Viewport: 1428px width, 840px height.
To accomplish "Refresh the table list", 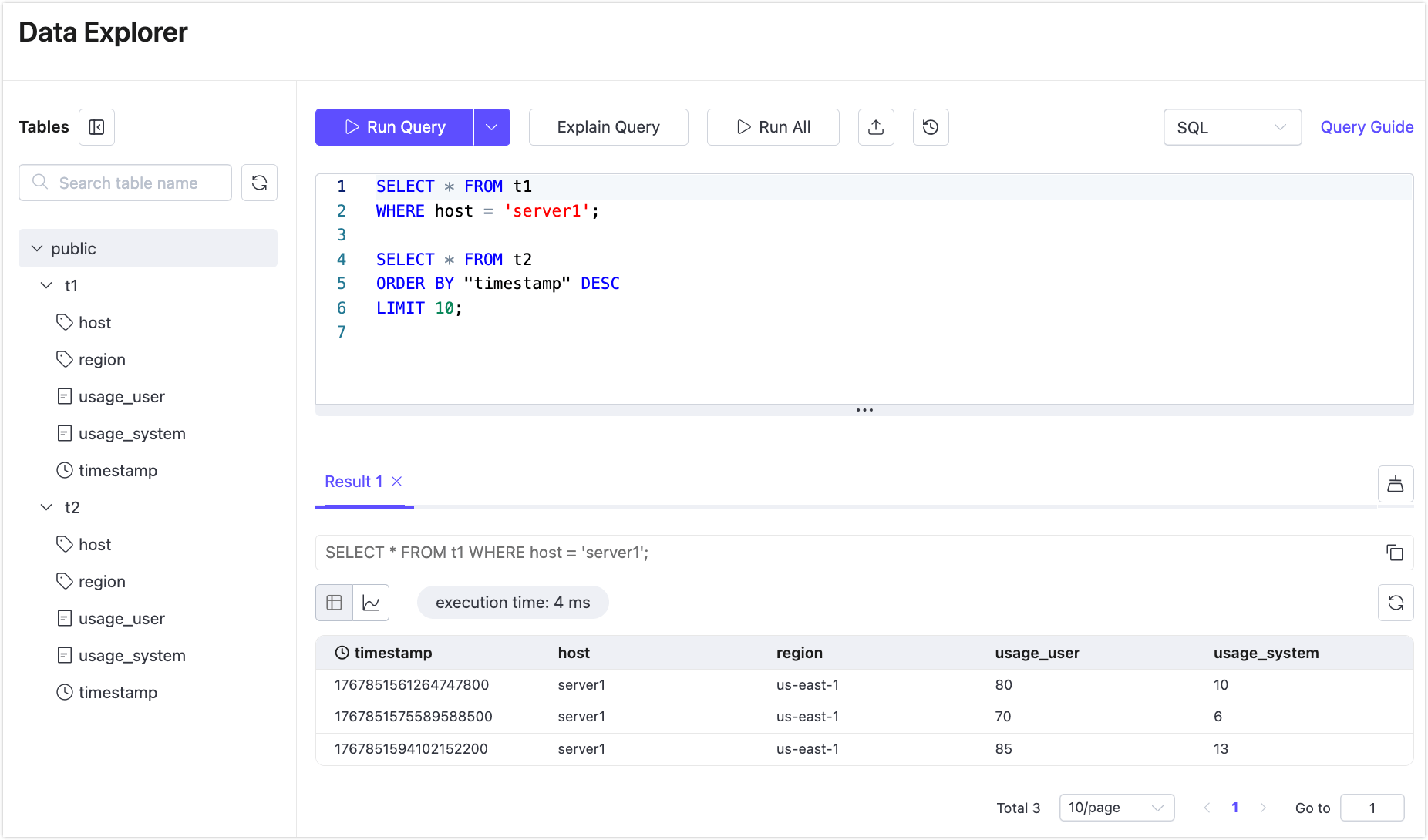I will pyautogui.click(x=259, y=183).
